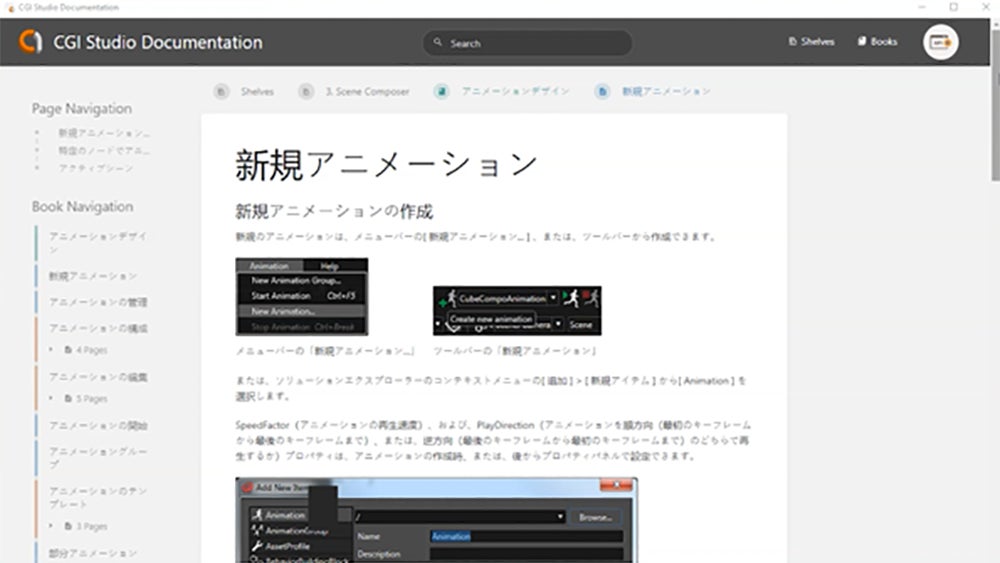Jump to アクティブシーン page navigation entry
Image resolution: width=1000 pixels, height=563 pixels.
click(x=96, y=168)
